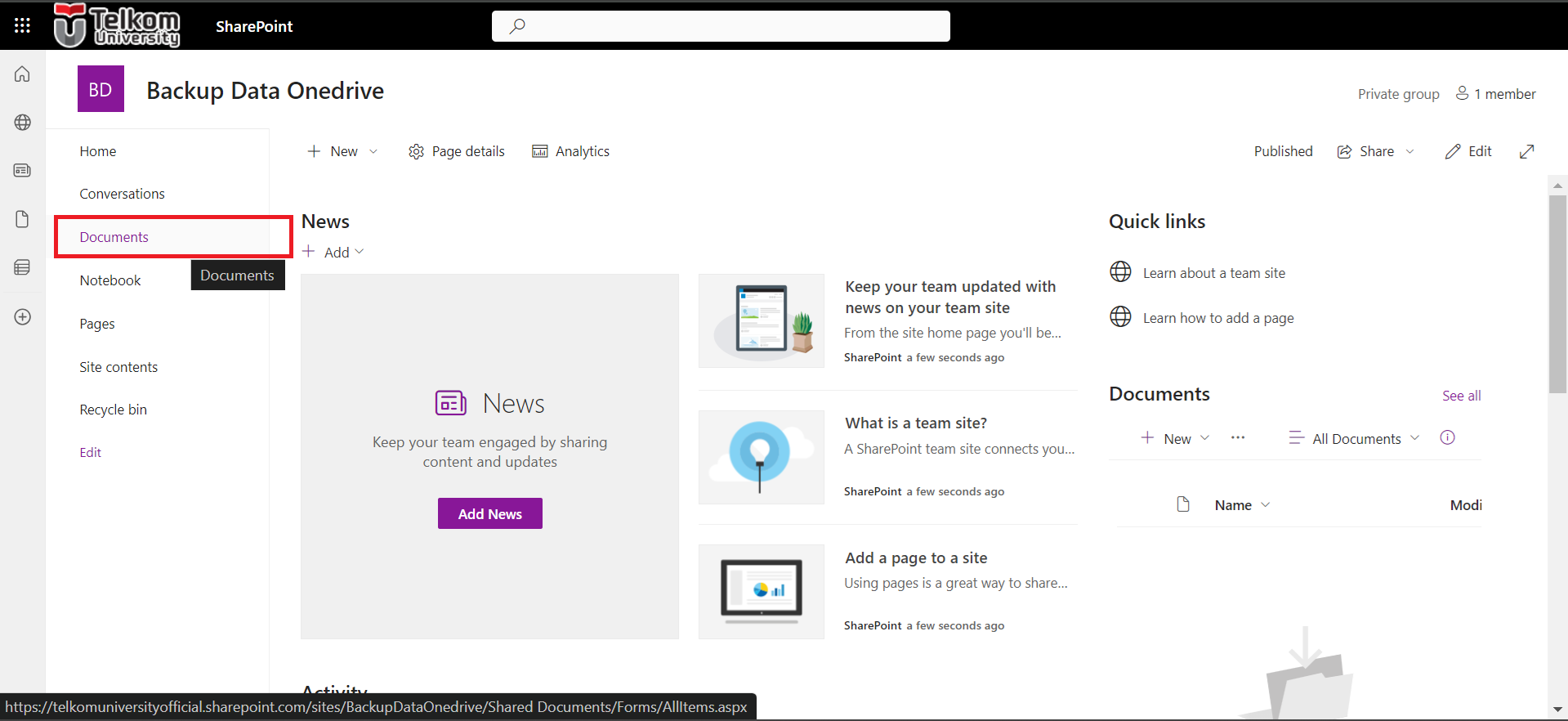Go to Home in site navigation

pyautogui.click(x=98, y=151)
